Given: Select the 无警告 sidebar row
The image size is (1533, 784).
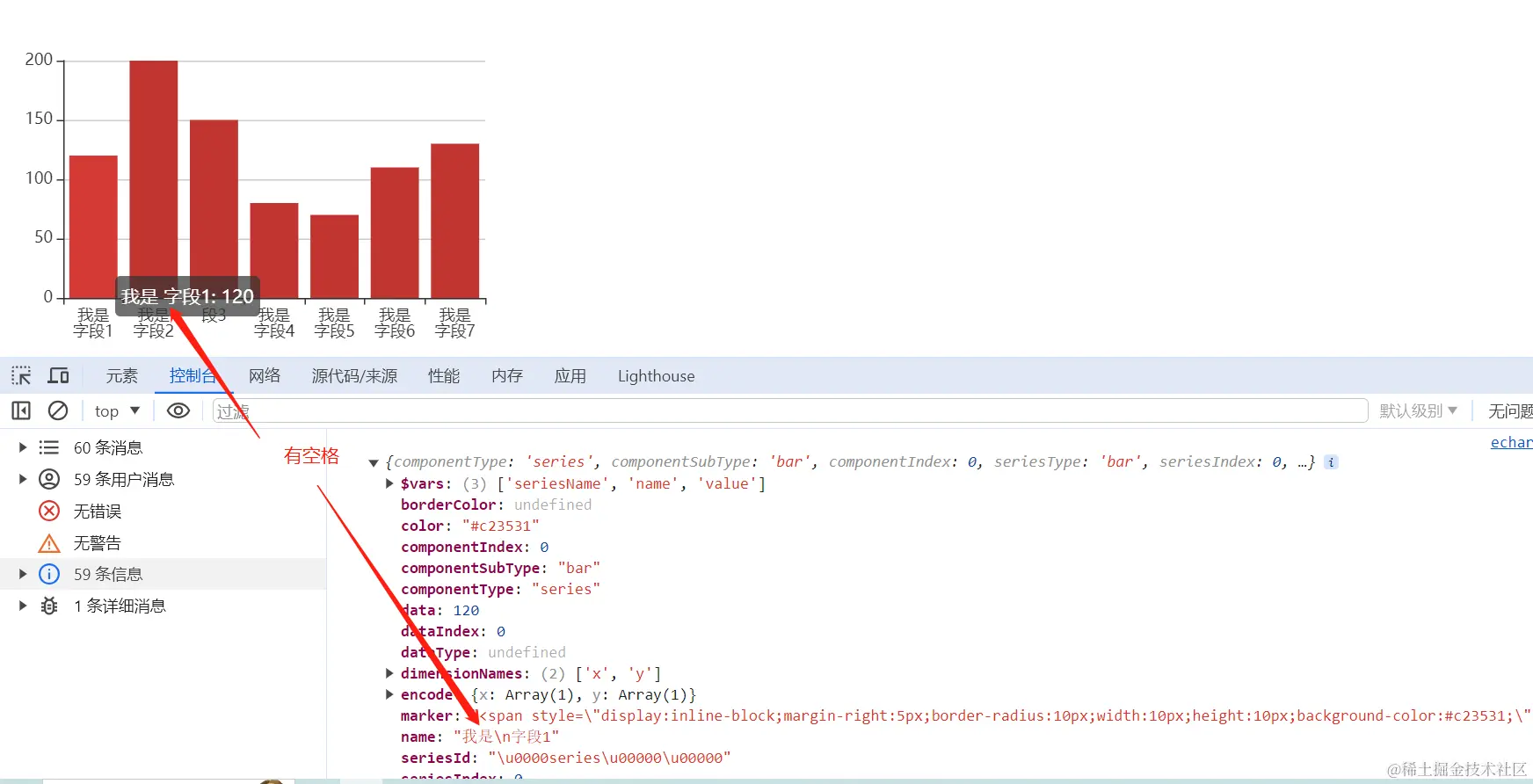Looking at the screenshot, I should tap(163, 543).
